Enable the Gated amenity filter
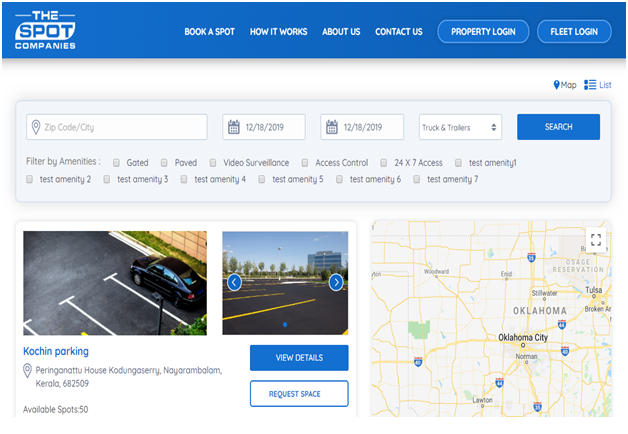This screenshot has width=628, height=434. click(x=117, y=162)
